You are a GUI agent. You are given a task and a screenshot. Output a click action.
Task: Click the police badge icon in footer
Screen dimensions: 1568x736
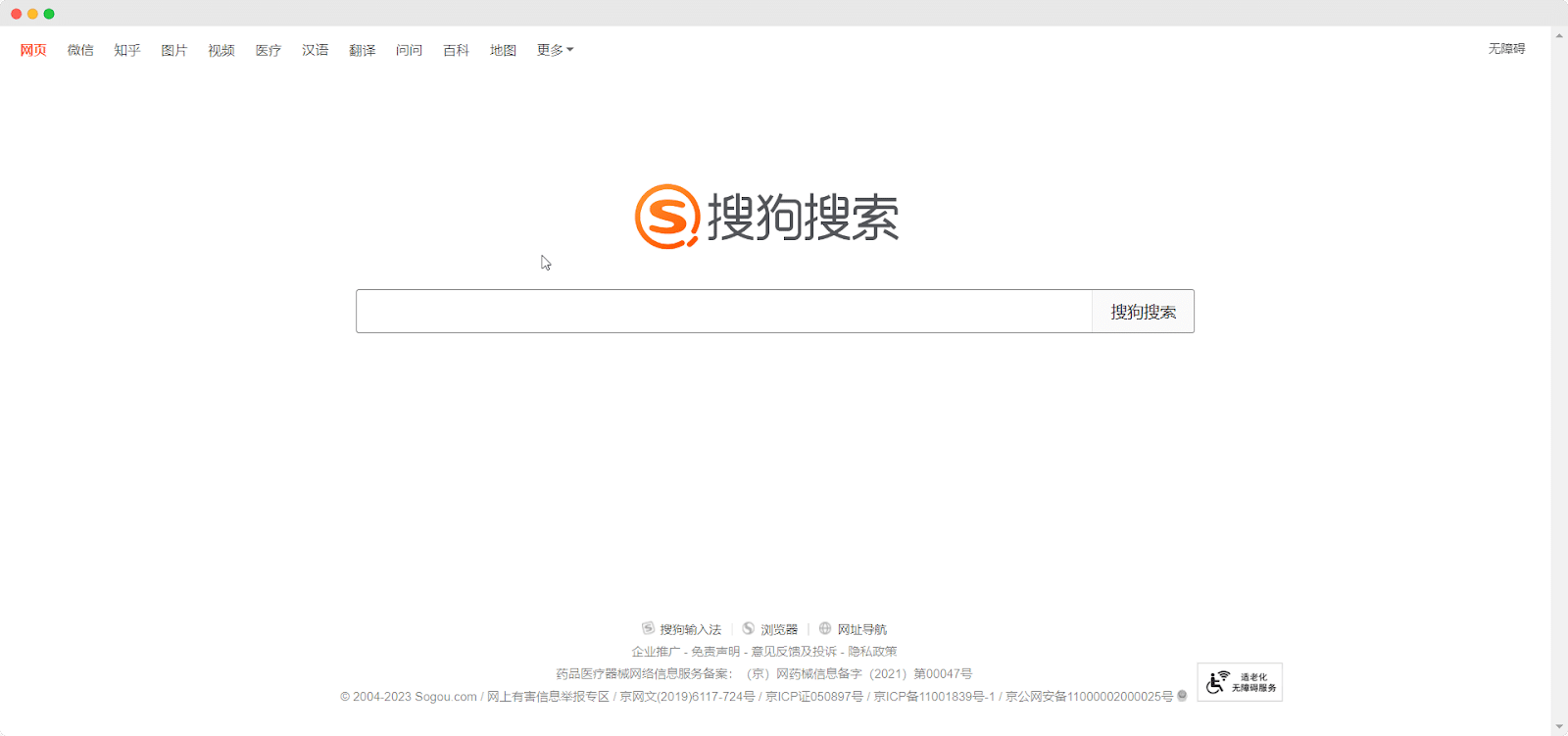pos(1182,696)
